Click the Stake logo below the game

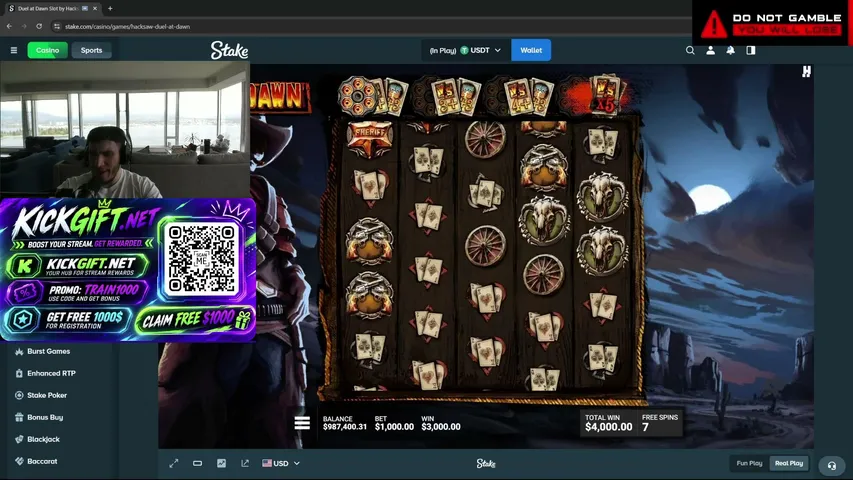[x=486, y=463]
